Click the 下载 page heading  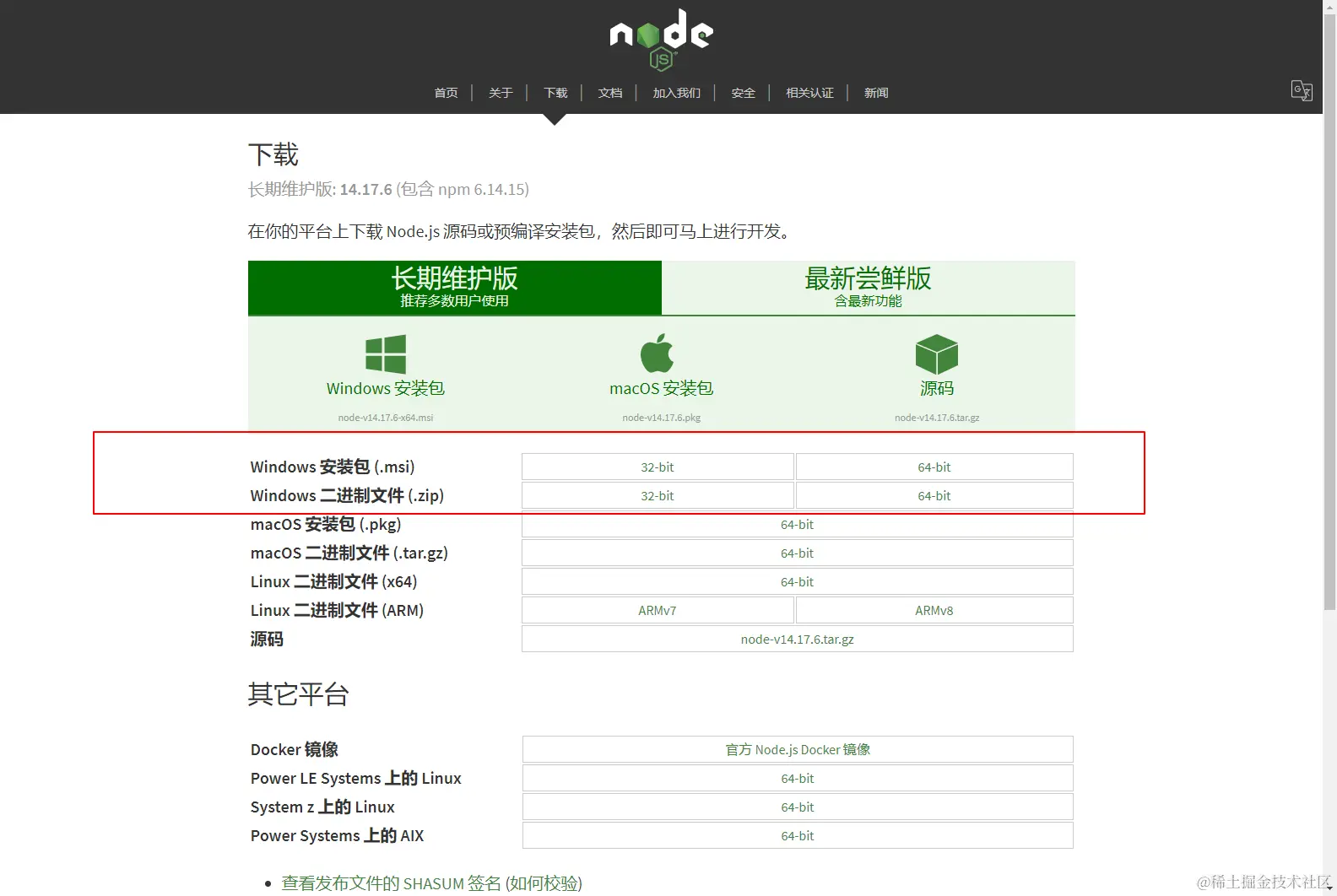[x=273, y=154]
